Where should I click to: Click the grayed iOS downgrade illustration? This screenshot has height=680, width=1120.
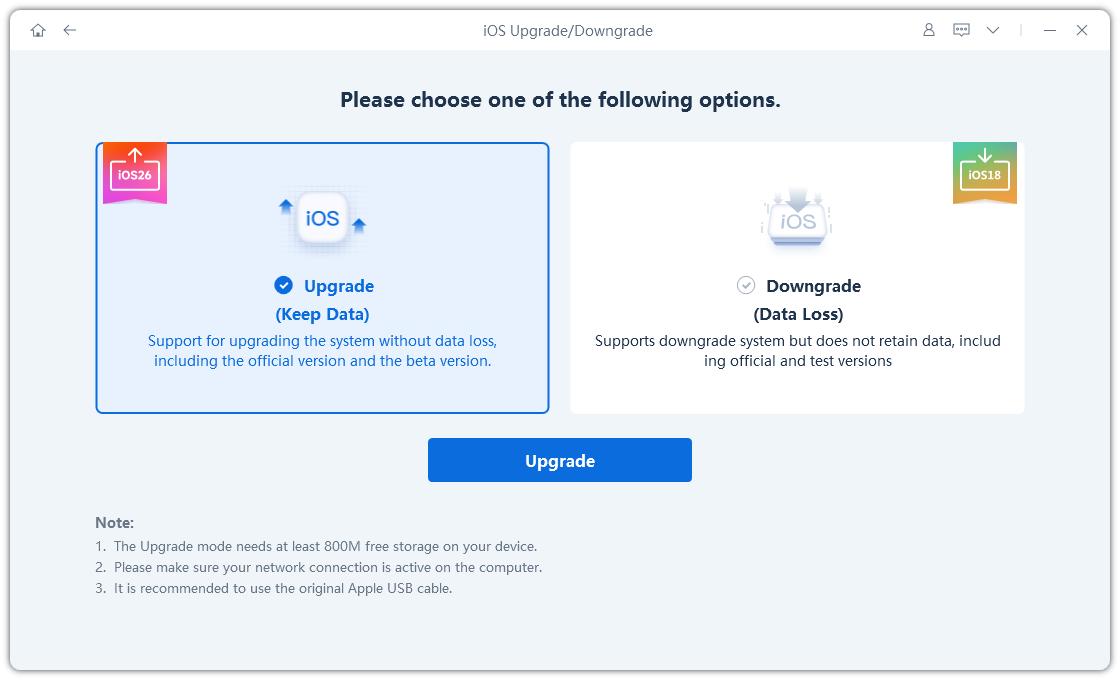[796, 218]
